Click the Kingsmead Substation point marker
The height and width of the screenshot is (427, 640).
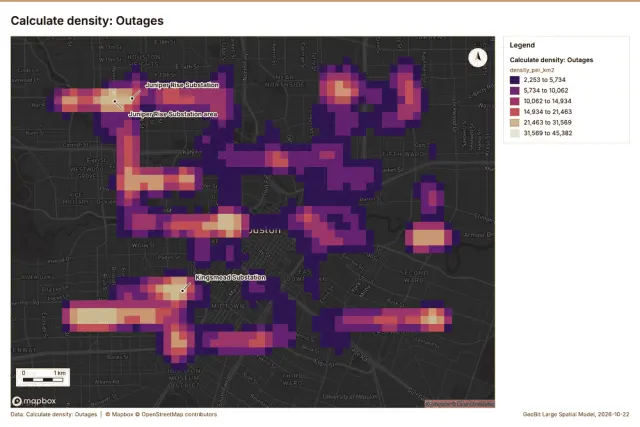182,291
